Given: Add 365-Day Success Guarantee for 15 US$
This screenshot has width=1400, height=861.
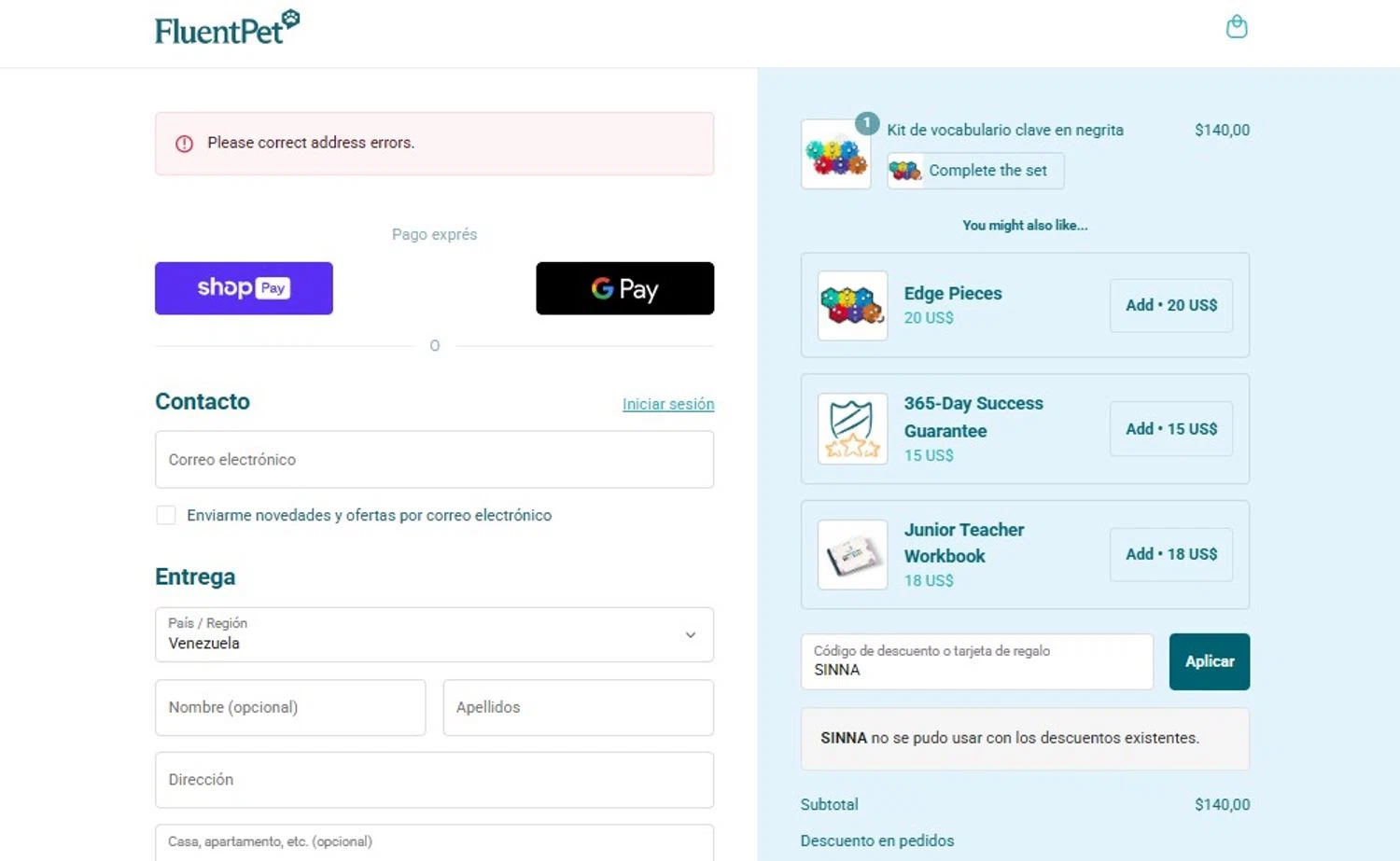Looking at the screenshot, I should 1171,429.
